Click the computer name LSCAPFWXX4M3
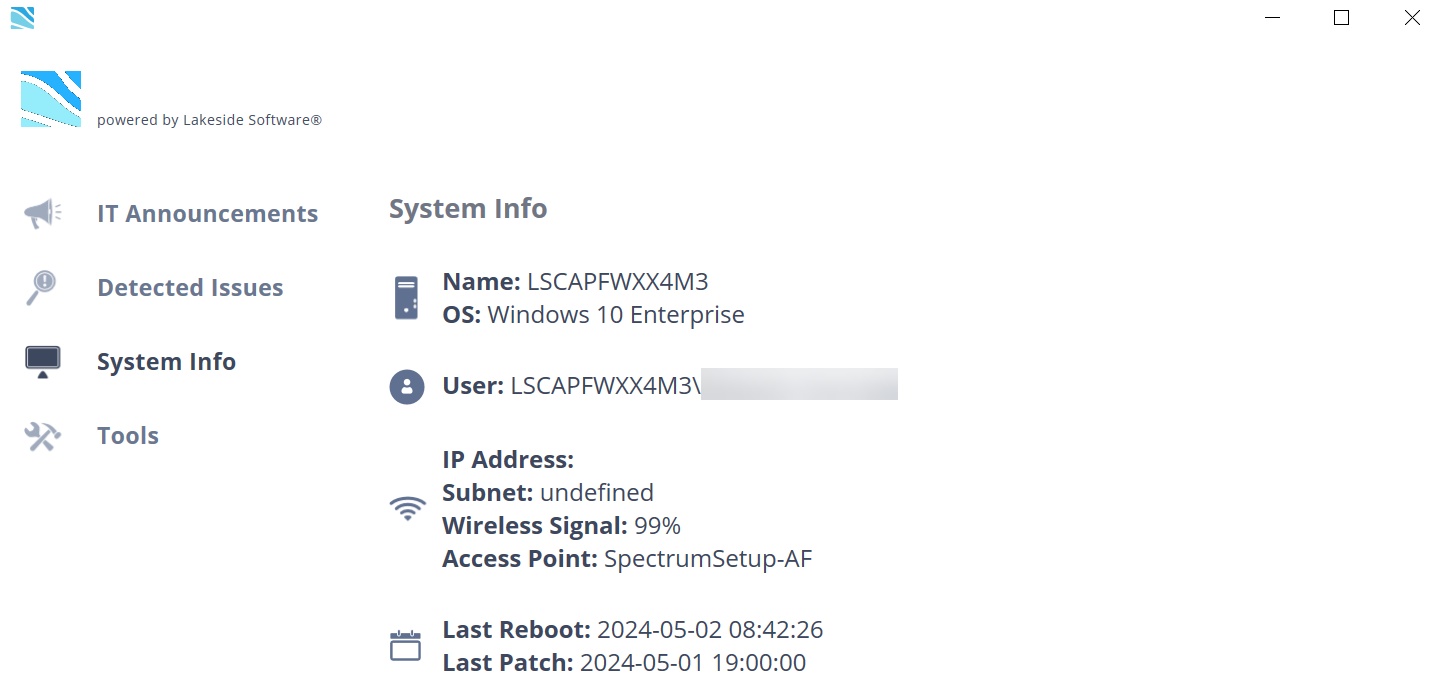Viewport: 1441px width, 688px height. [x=617, y=282]
